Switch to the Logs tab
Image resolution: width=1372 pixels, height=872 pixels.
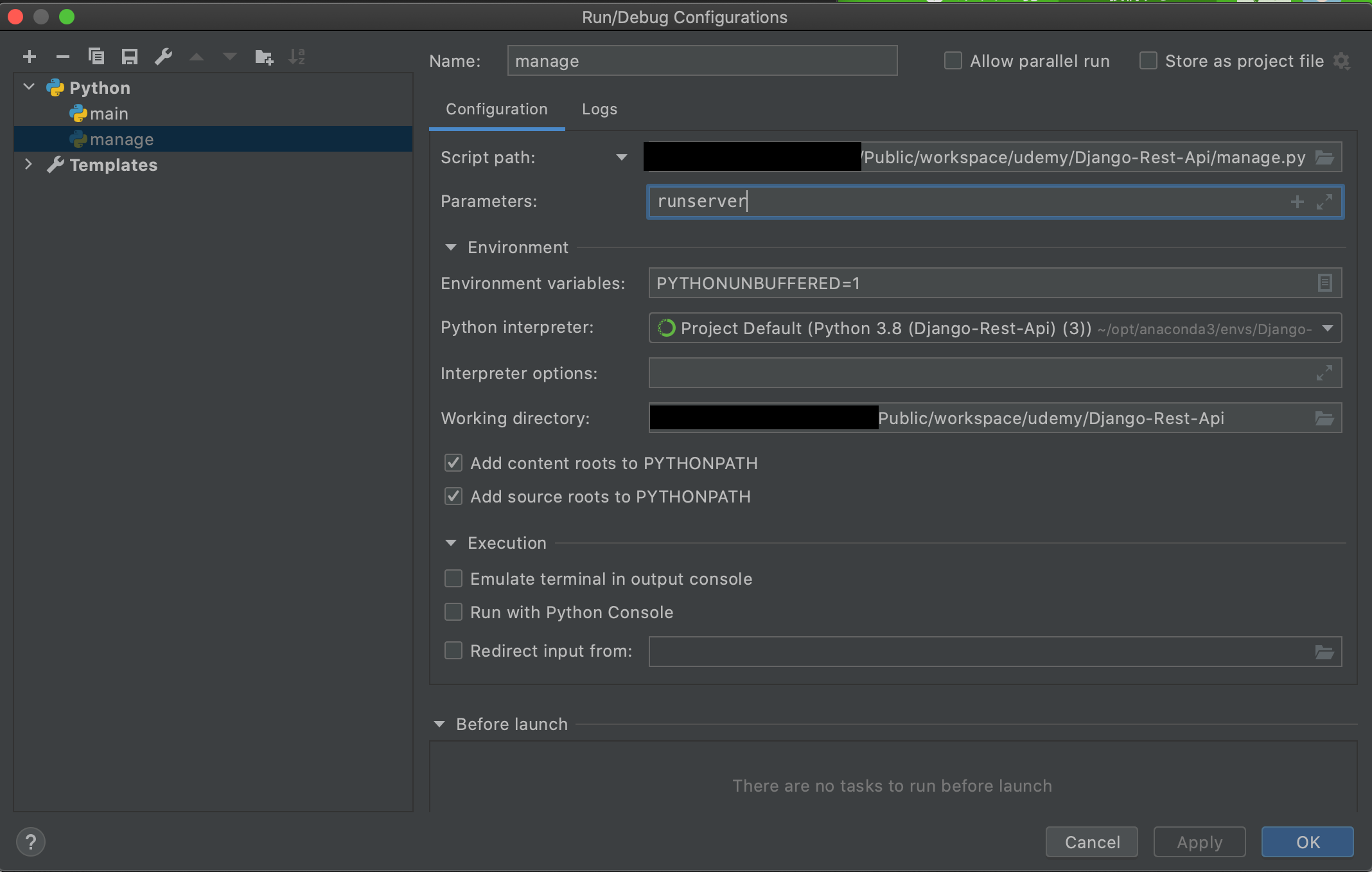(599, 109)
